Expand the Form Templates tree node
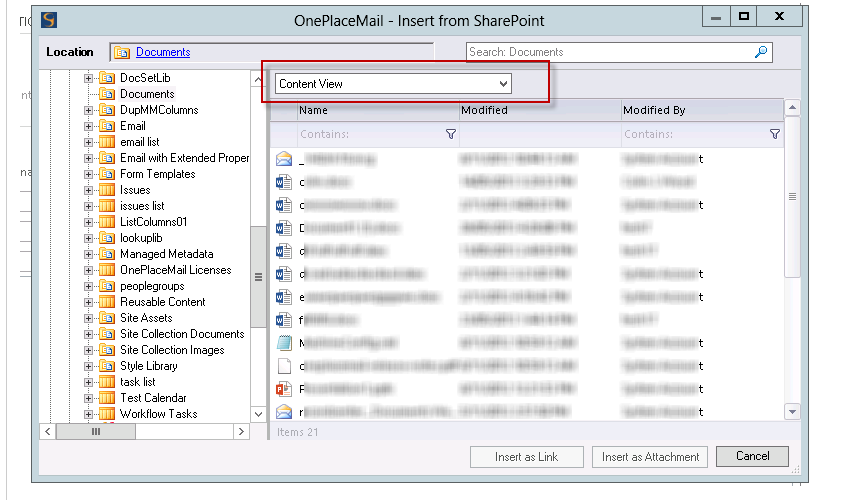This screenshot has width=850, height=500. [88, 174]
